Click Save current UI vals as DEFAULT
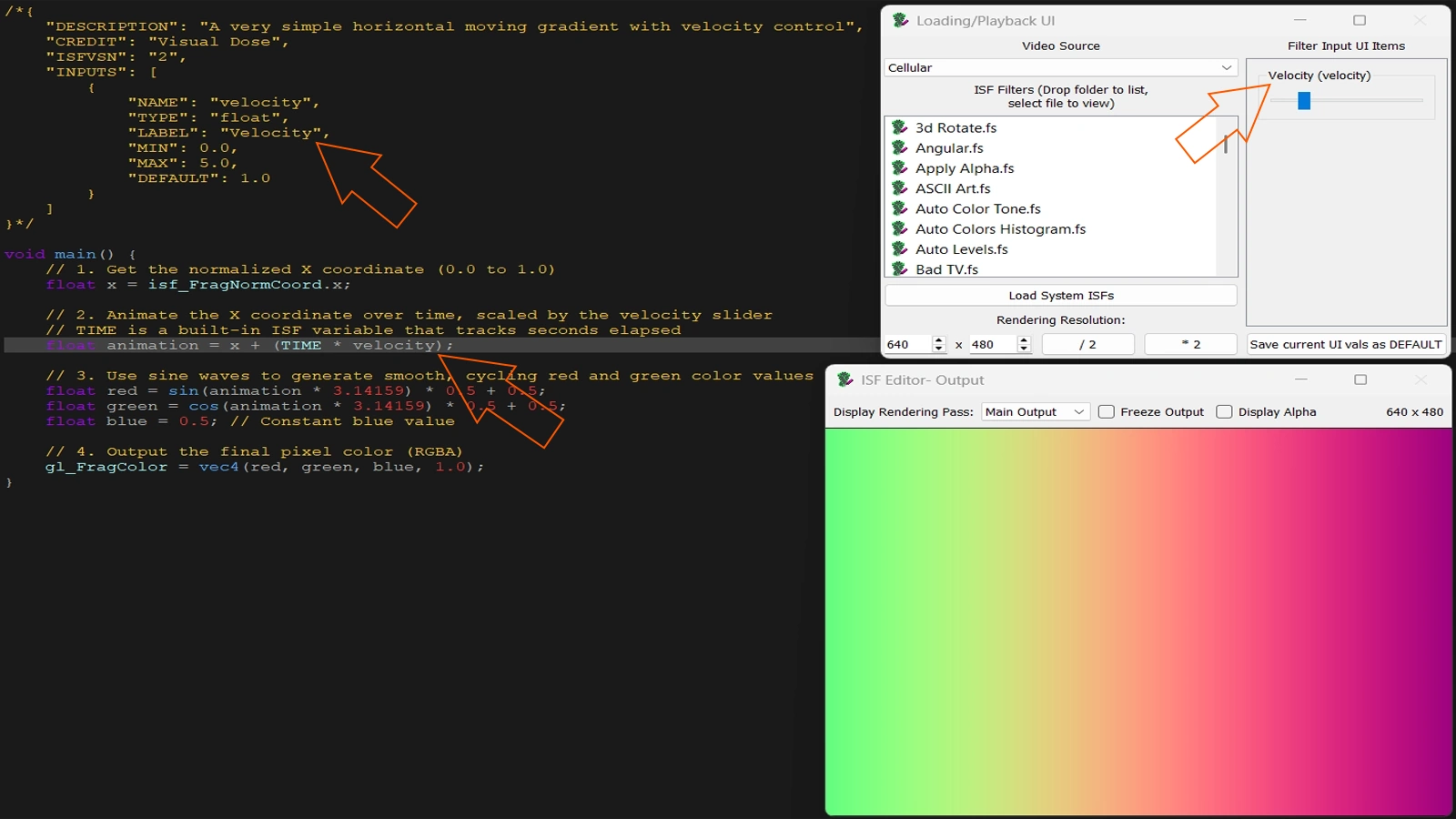The width and height of the screenshot is (1456, 819). pyautogui.click(x=1346, y=344)
